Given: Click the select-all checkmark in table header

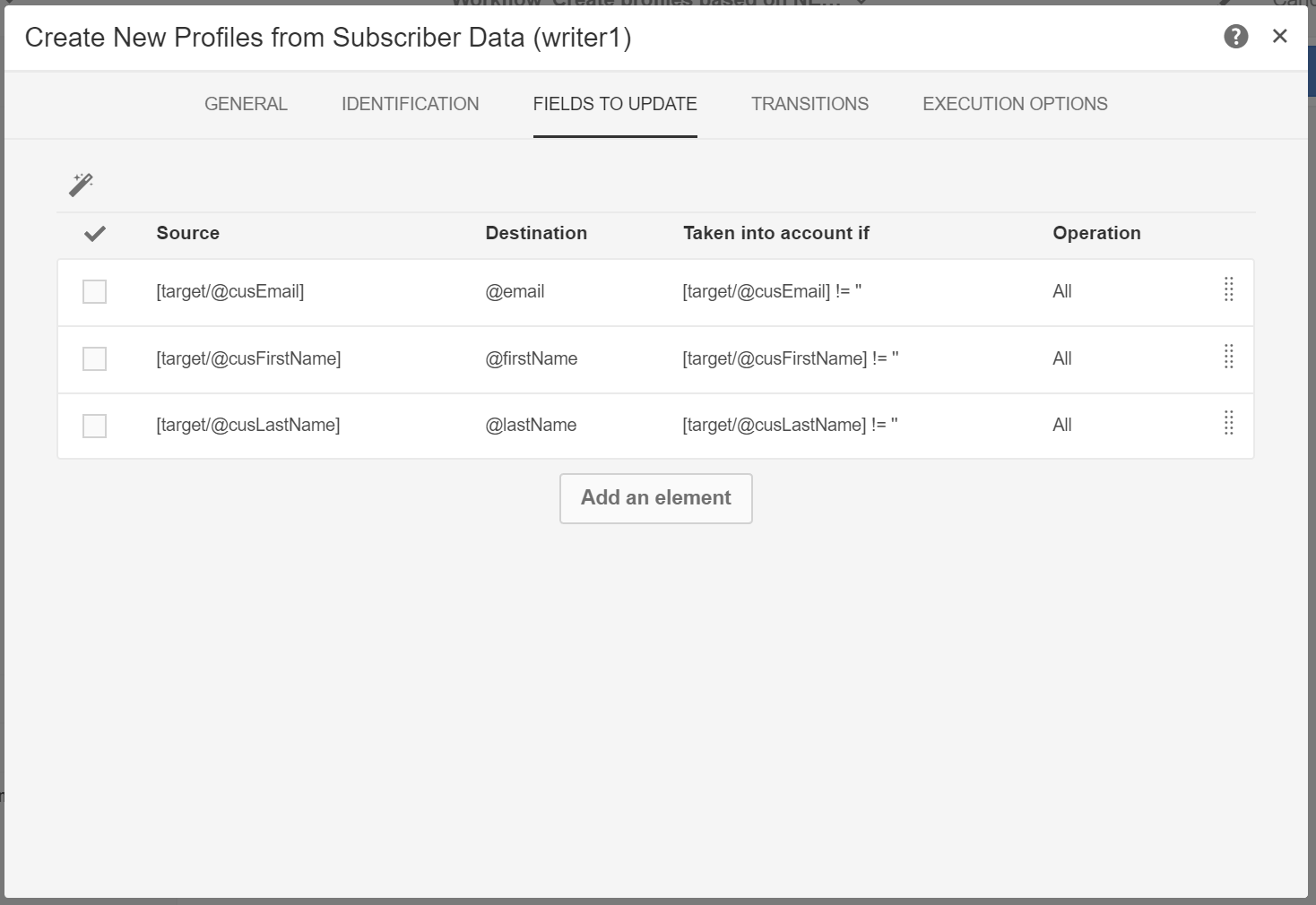Looking at the screenshot, I should click(x=95, y=234).
